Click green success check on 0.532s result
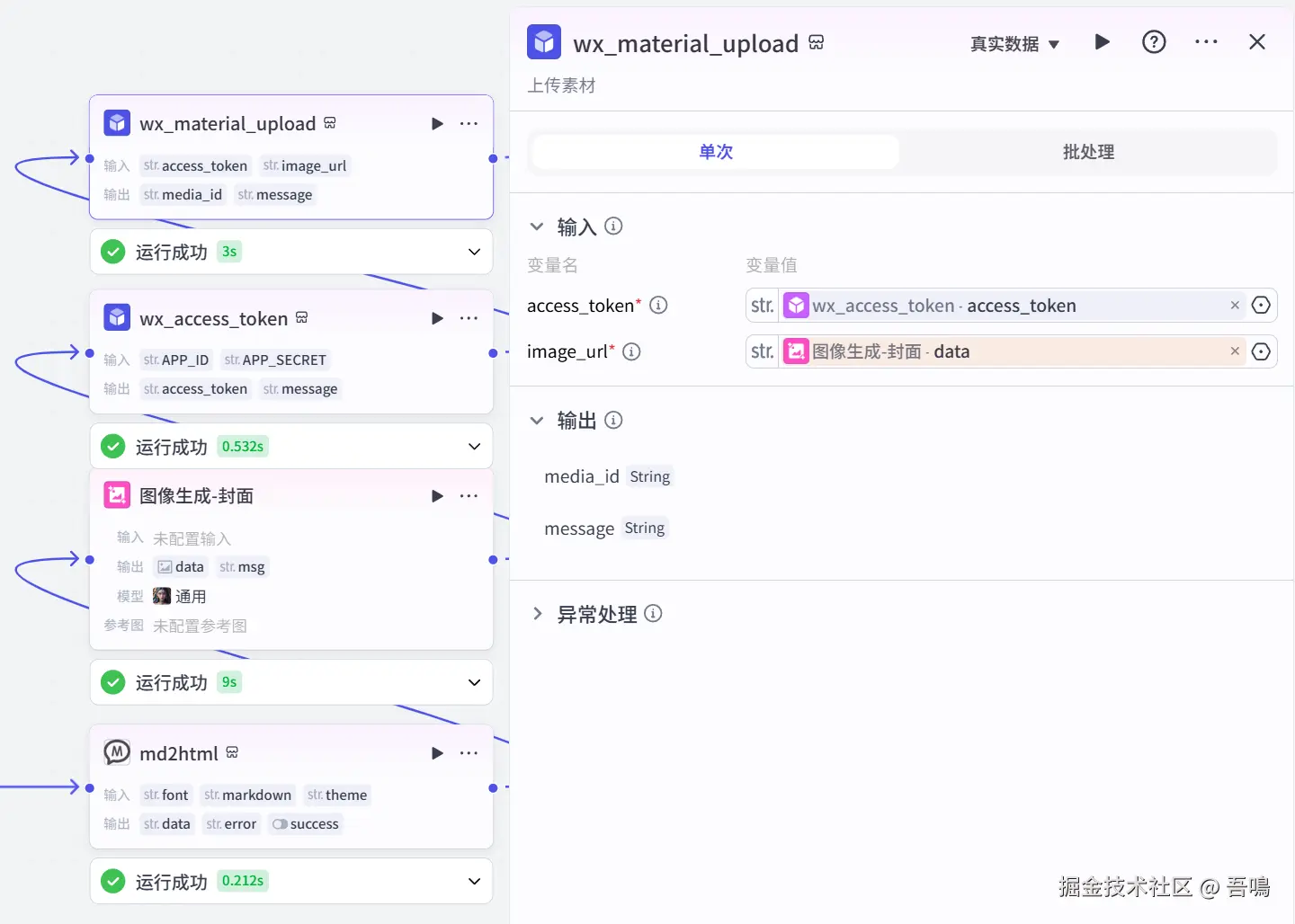The width and height of the screenshot is (1295, 924). pyautogui.click(x=113, y=447)
